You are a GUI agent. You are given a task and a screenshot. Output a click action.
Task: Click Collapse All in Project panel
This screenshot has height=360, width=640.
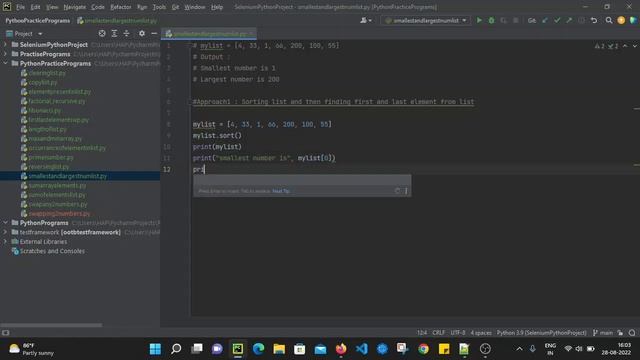127,33
